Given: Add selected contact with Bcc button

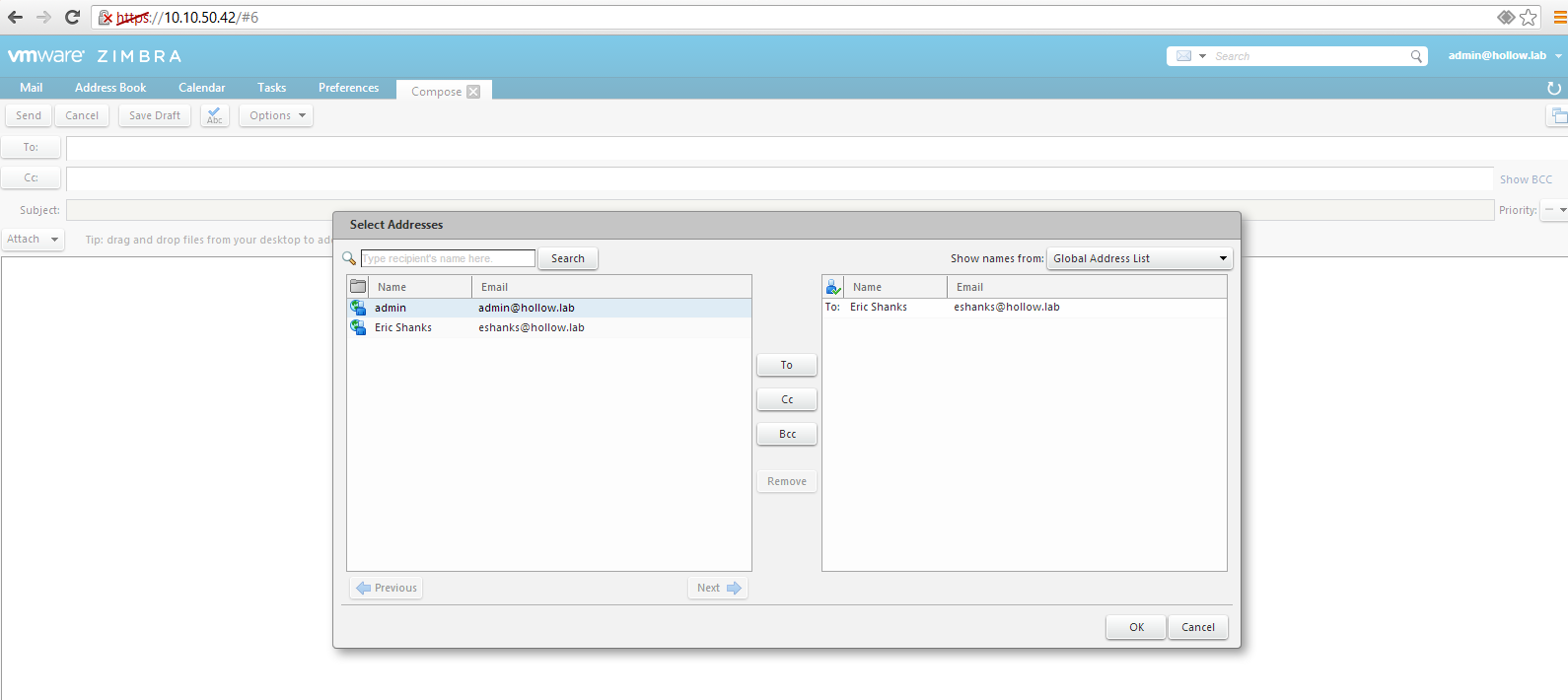Looking at the screenshot, I should pyautogui.click(x=787, y=434).
